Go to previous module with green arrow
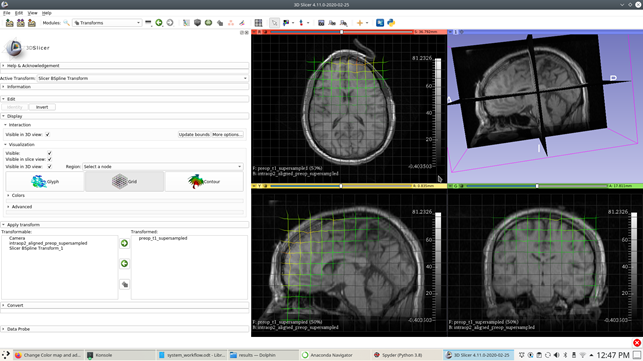Viewport: 643px width, 361px height. [x=159, y=23]
